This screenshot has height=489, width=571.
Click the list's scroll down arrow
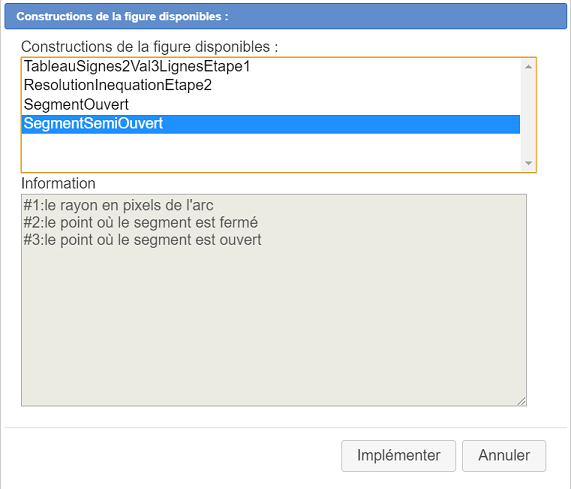pos(528,163)
